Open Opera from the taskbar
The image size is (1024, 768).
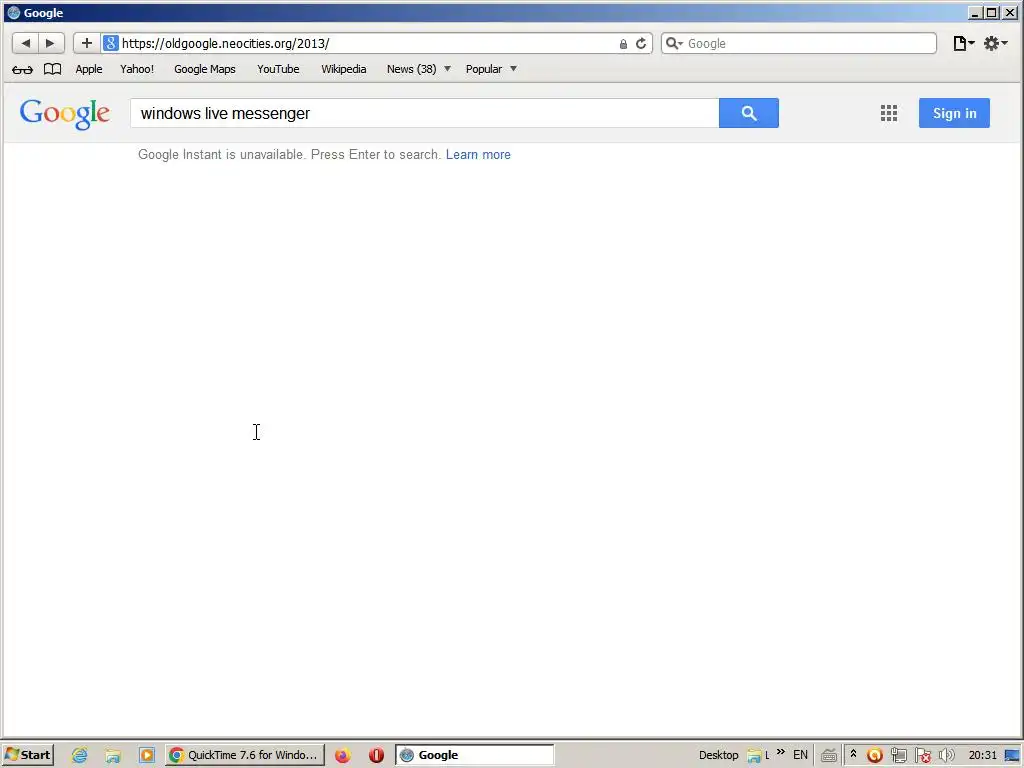pyautogui.click(x=376, y=756)
